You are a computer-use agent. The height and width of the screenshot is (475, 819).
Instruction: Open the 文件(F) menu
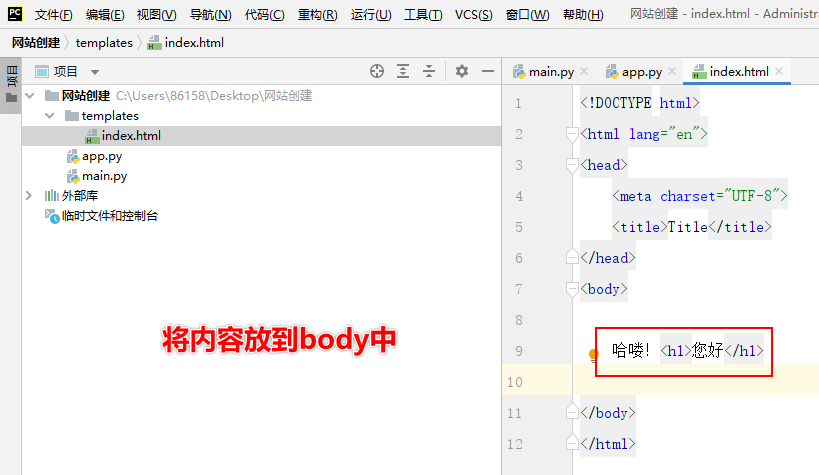53,15
